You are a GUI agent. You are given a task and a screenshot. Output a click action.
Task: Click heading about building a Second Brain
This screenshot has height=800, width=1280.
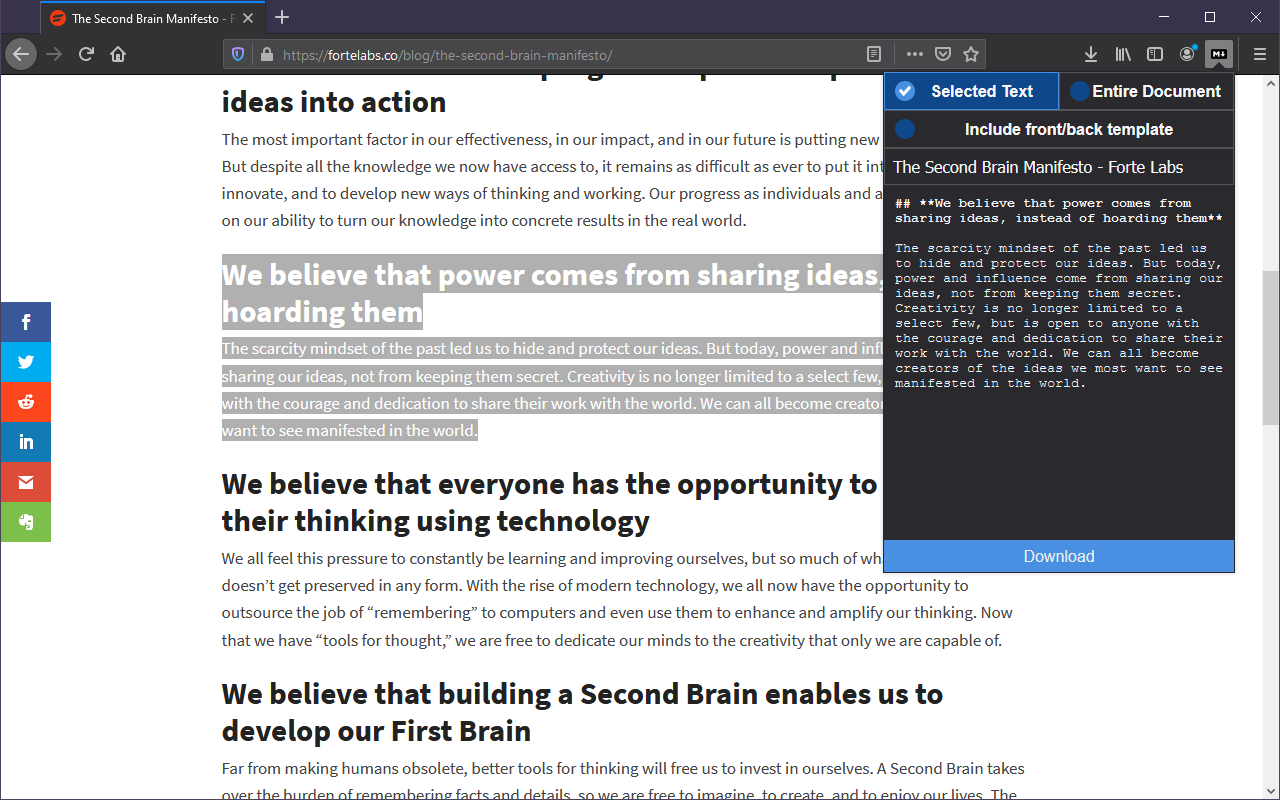(x=582, y=712)
